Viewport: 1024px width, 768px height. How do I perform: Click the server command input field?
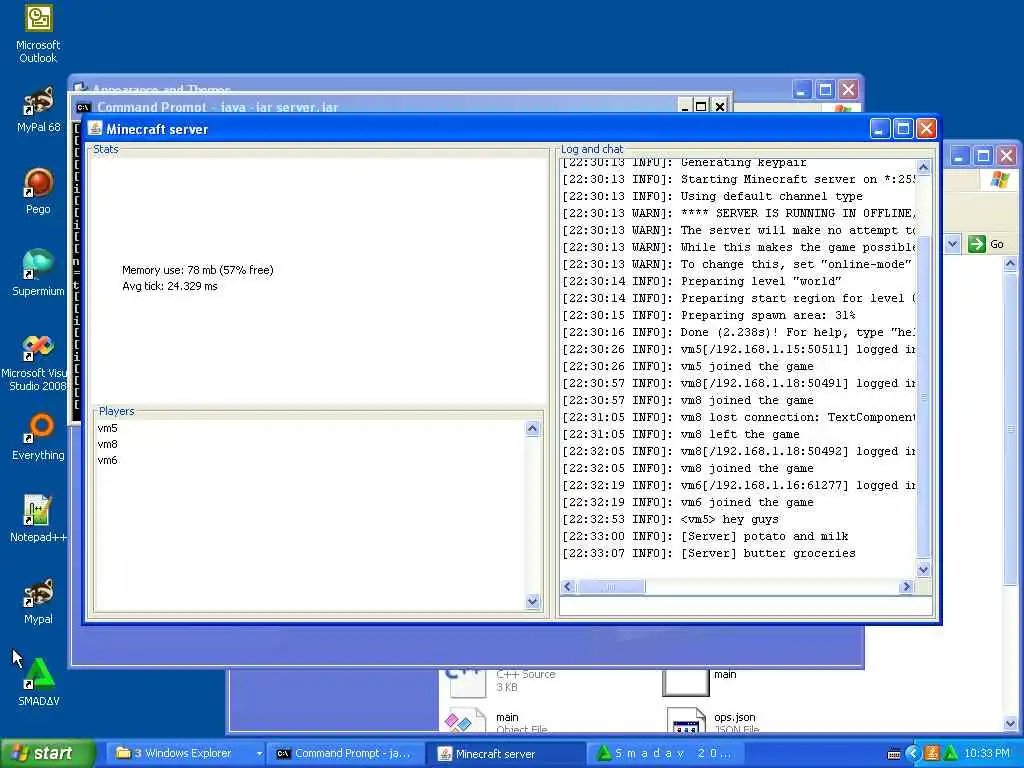(746, 605)
